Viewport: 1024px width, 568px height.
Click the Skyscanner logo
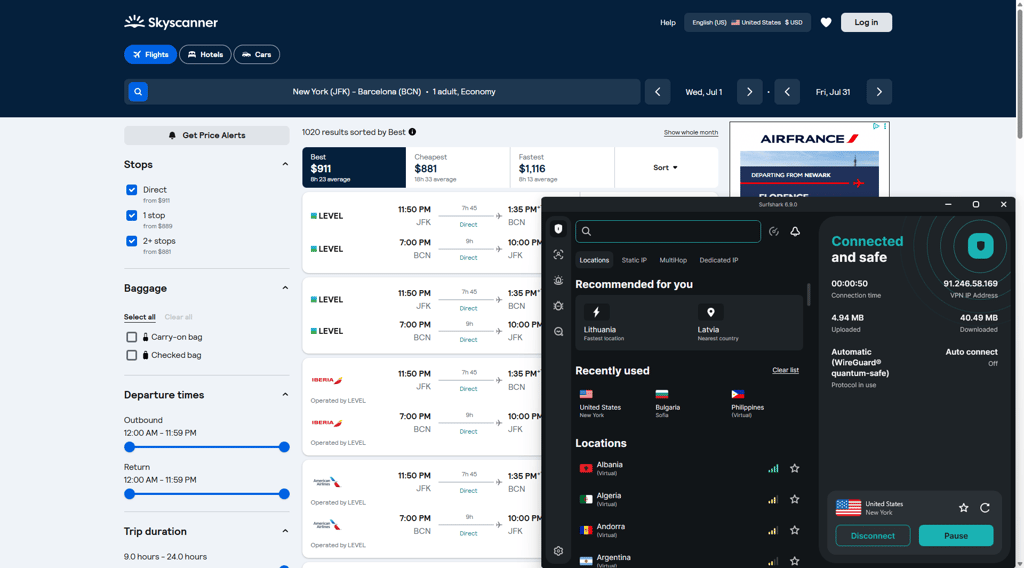[171, 22]
